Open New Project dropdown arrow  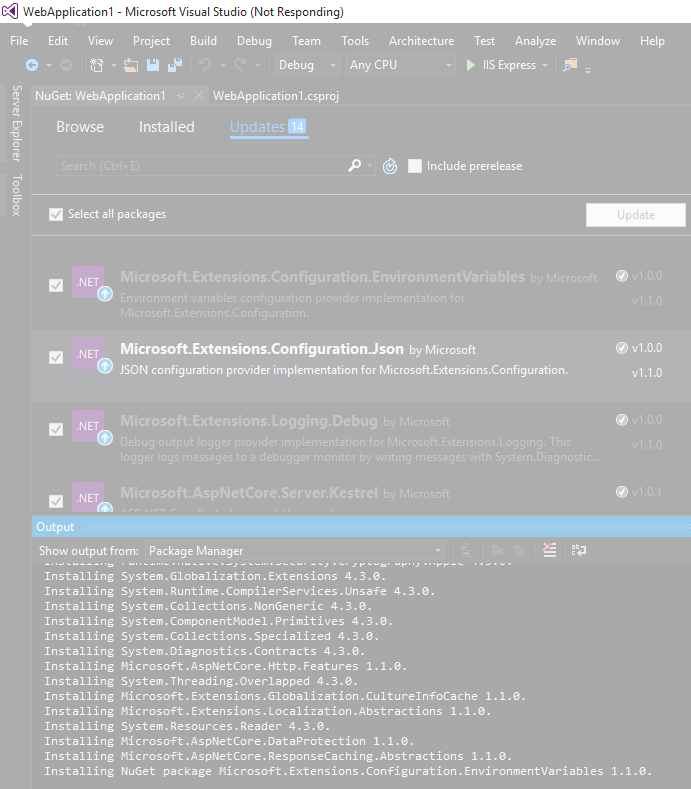(x=114, y=65)
